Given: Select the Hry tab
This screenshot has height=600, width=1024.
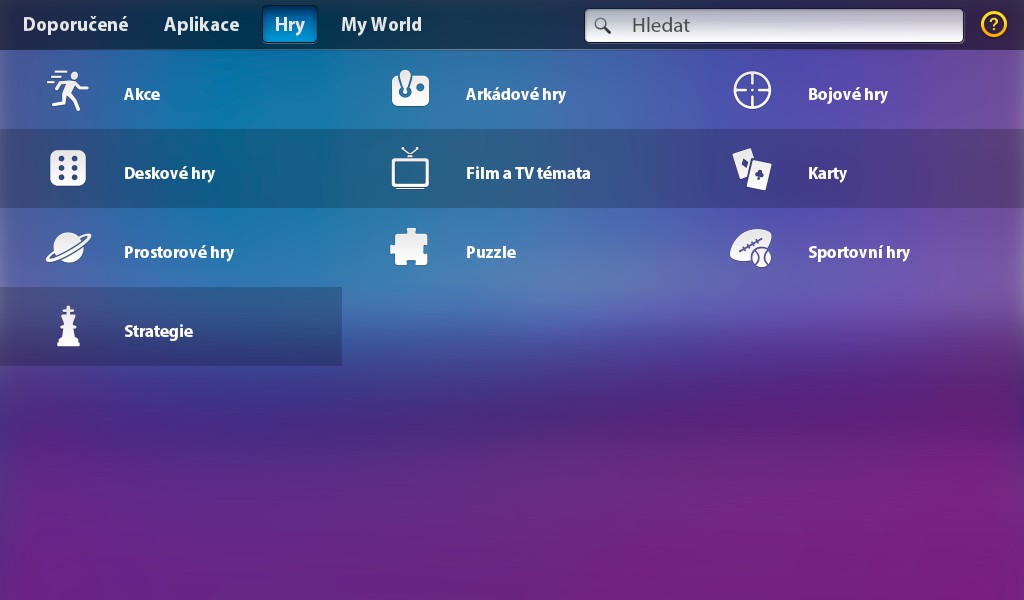Looking at the screenshot, I should (290, 25).
